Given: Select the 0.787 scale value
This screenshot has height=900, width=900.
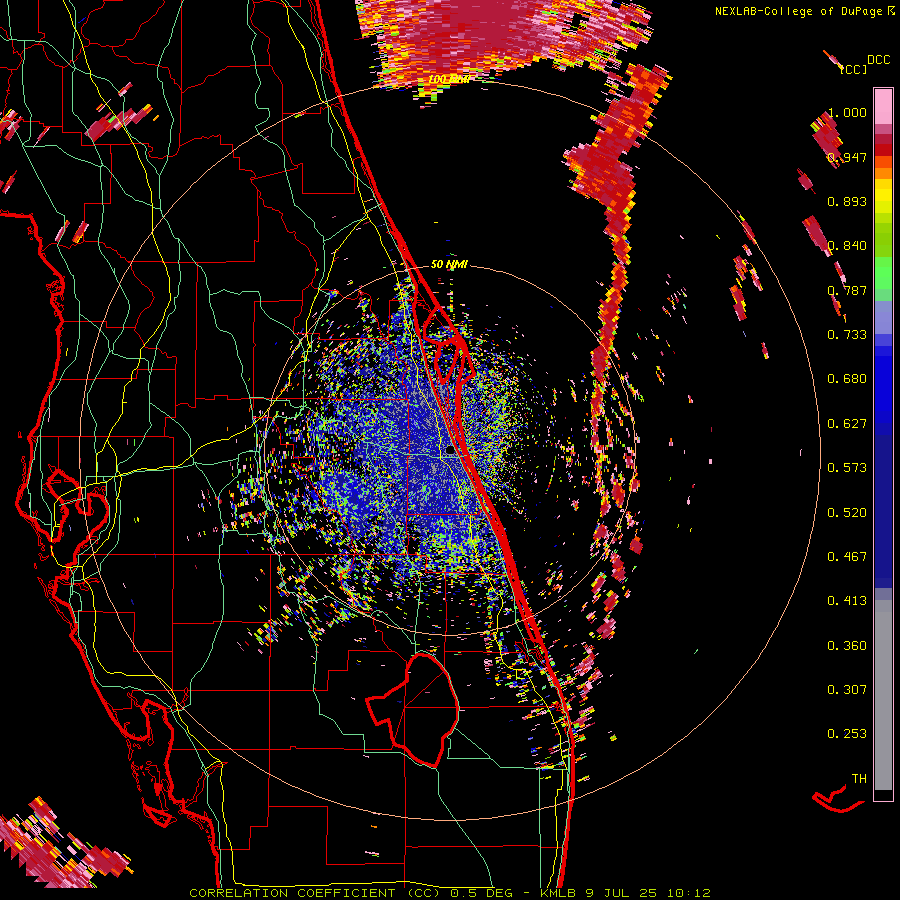Looking at the screenshot, I should pyautogui.click(x=847, y=290).
